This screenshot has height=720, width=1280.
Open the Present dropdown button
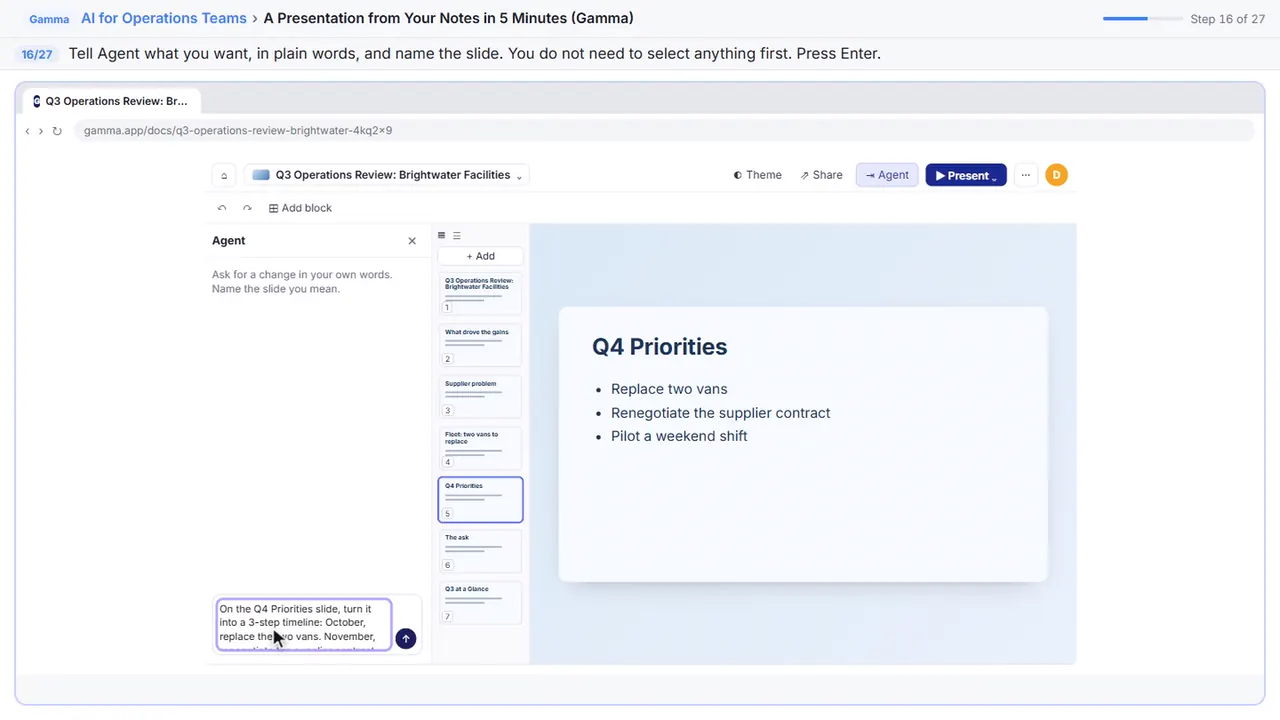pos(966,175)
